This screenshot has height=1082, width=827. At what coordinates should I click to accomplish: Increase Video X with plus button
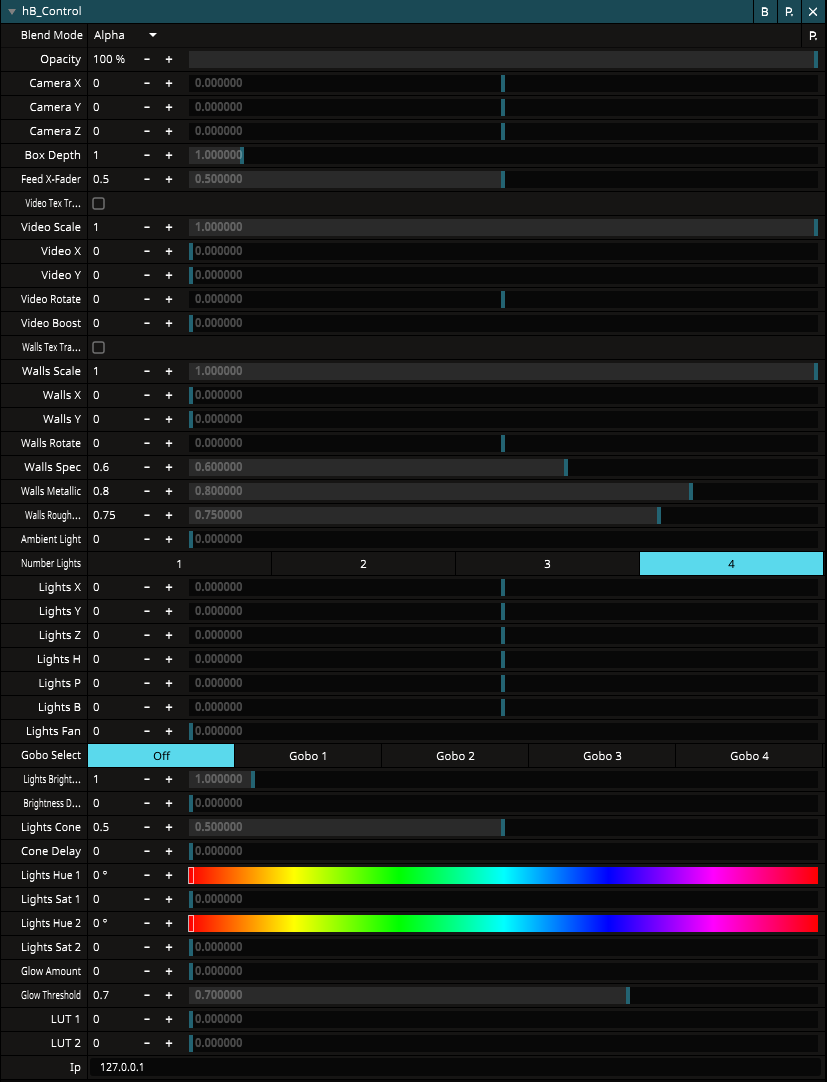tap(168, 251)
